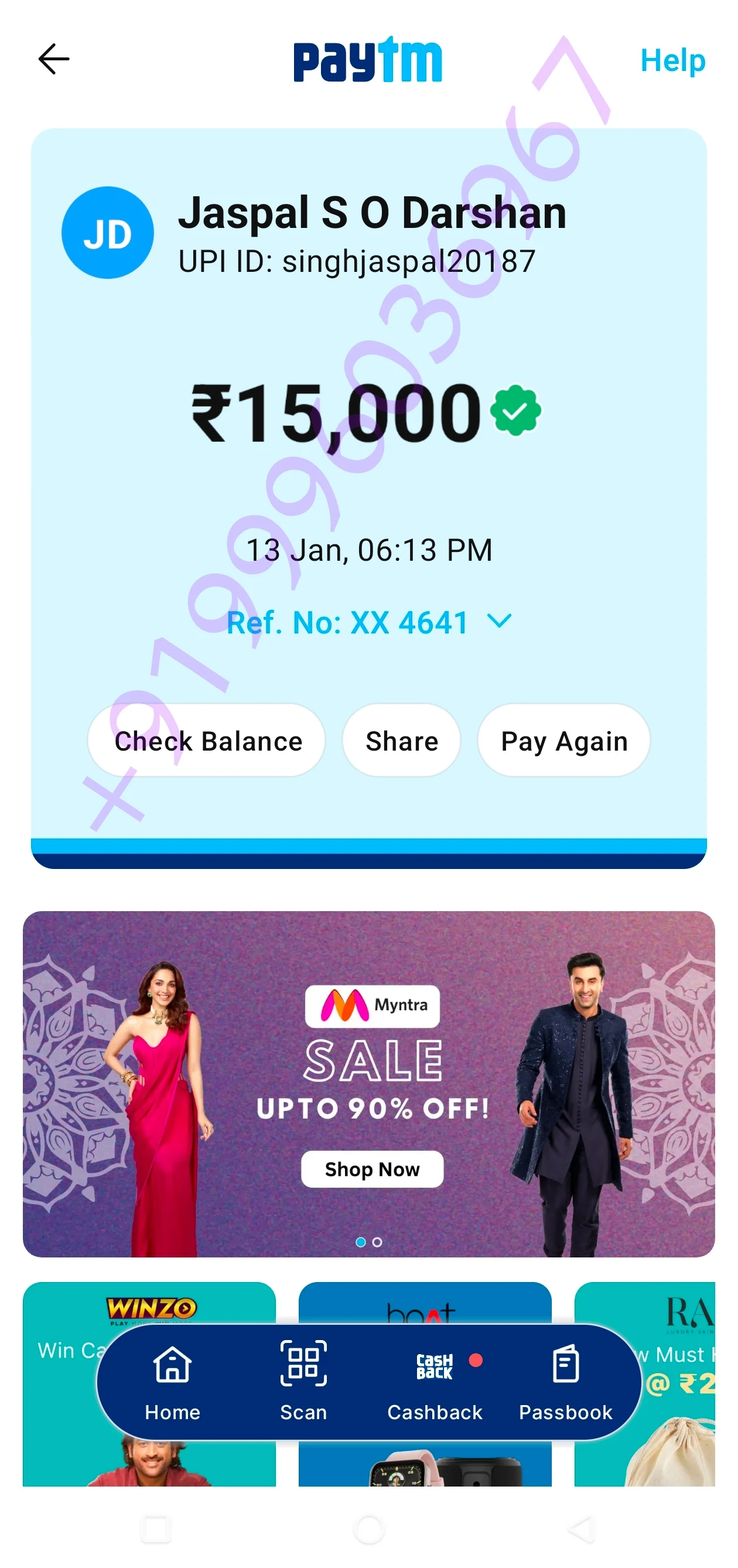Tap Android home navigation circle
This screenshot has height=1568, width=738.
pos(368,1529)
